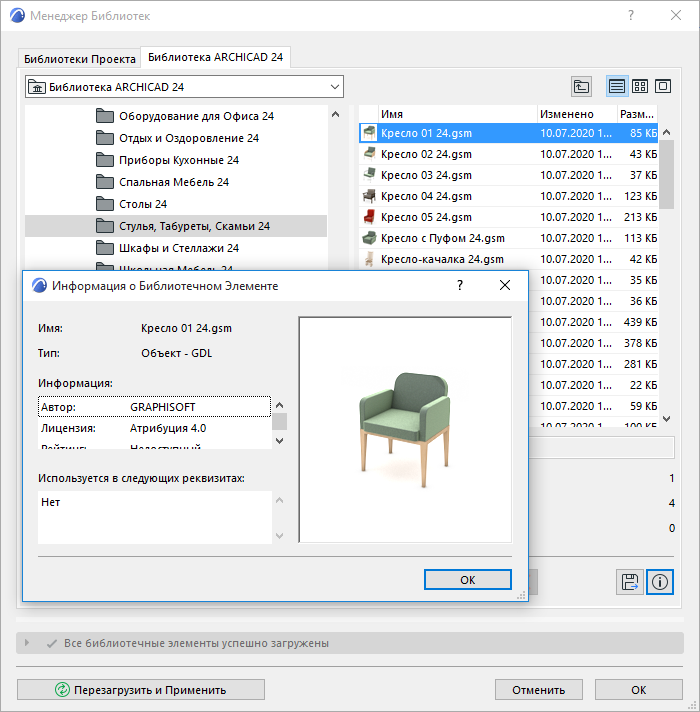This screenshot has height=712, width=700.
Task: Select file Кресло 04 24.gsm
Action: pyautogui.click(x=508, y=196)
